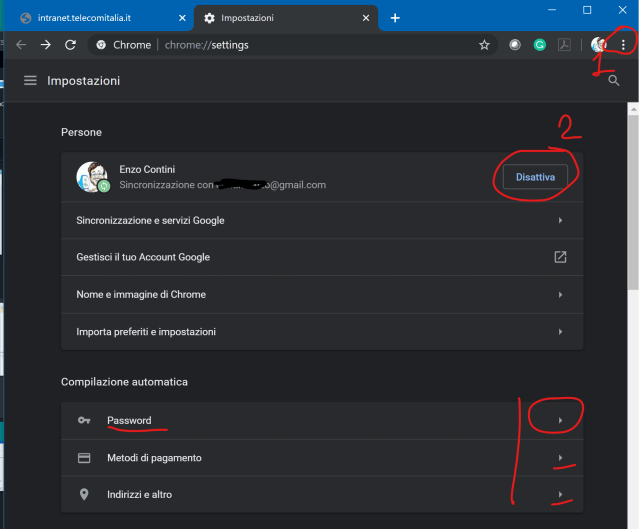Expand the Password row arrow

[x=560, y=420]
